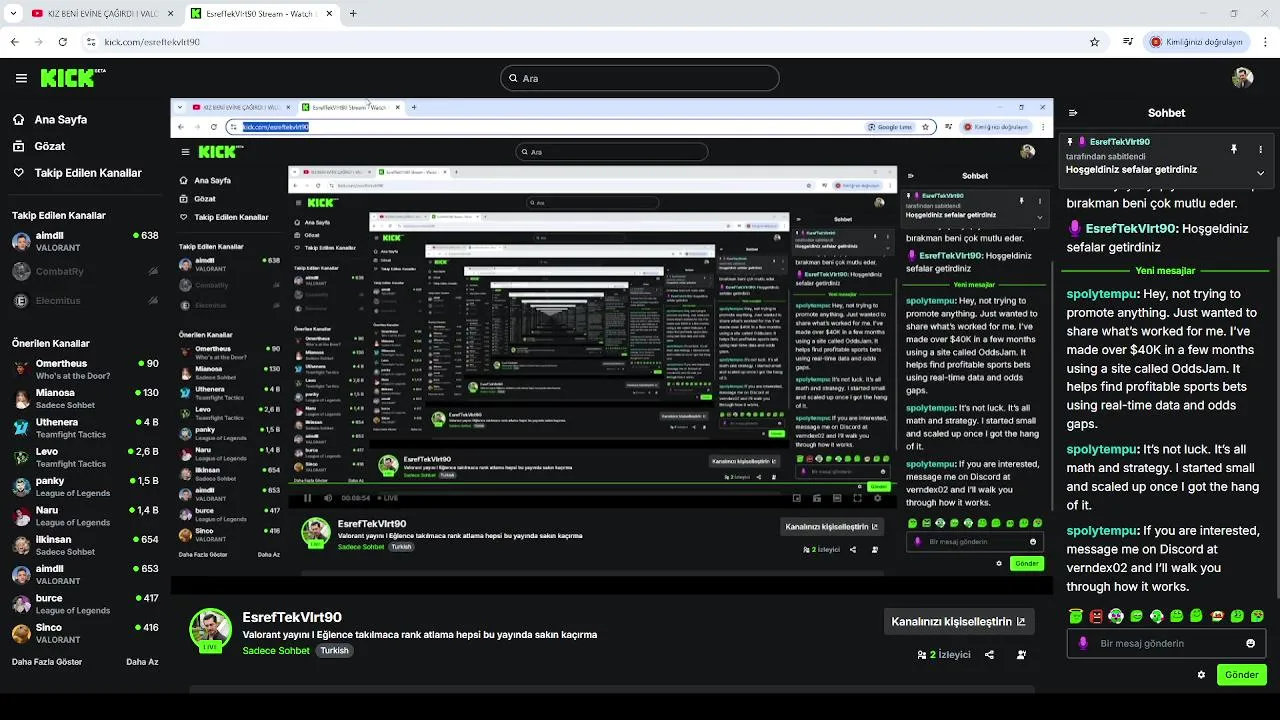Open the profile avatar menu
Screen dimensions: 1280x720
[x=1243, y=78]
